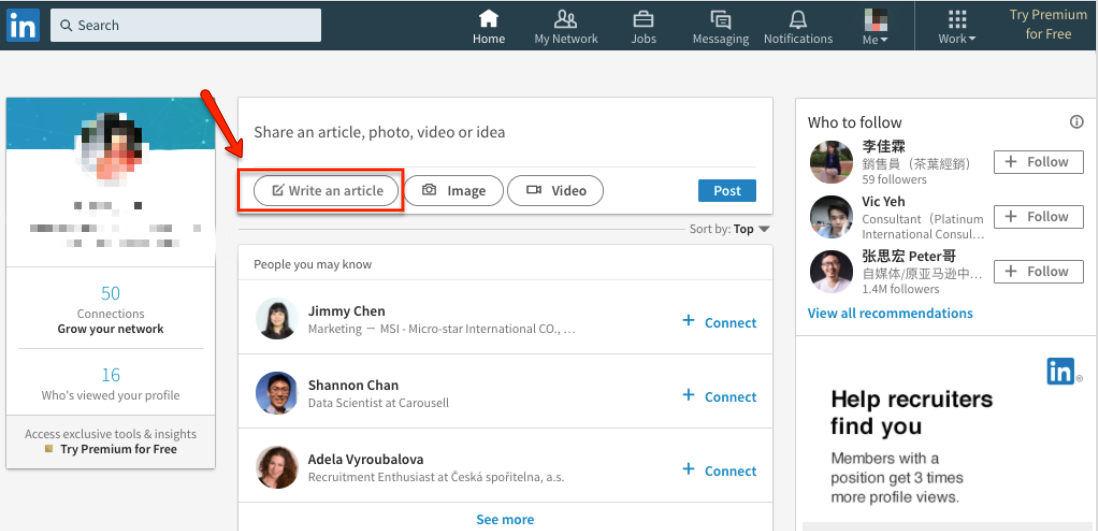Click plus icon next to Jimmy Chen
The image size is (1098, 531).
coord(688,321)
